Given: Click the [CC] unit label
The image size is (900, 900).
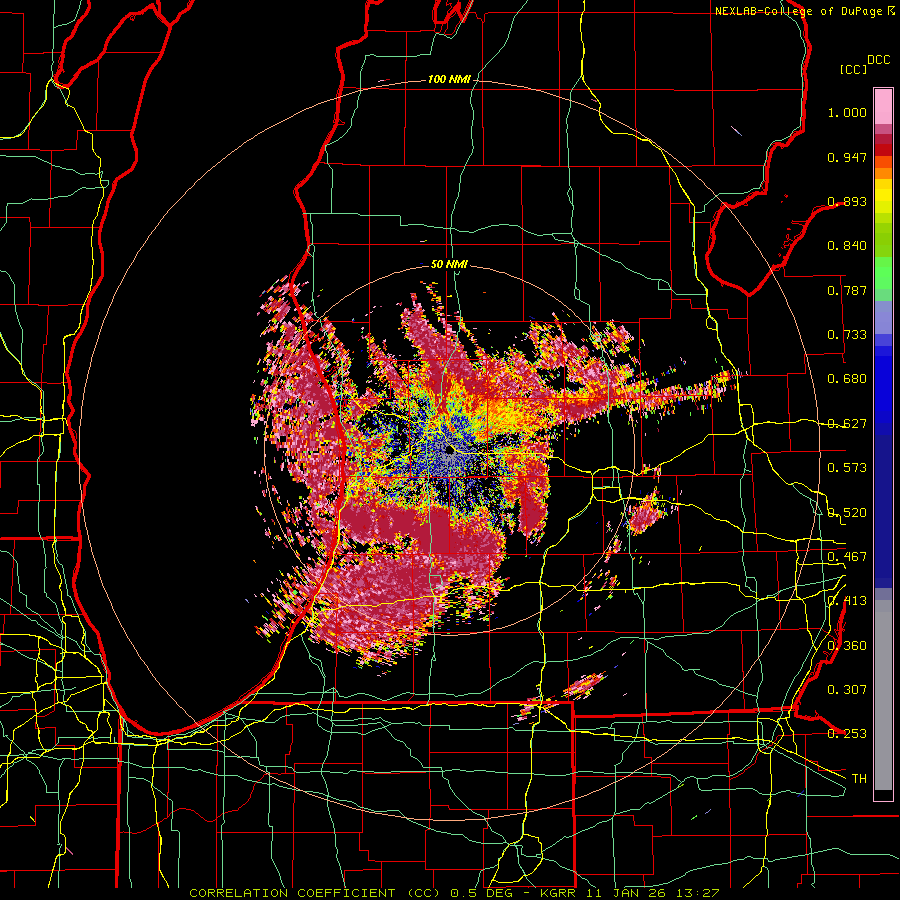Looking at the screenshot, I should click(x=854, y=69).
